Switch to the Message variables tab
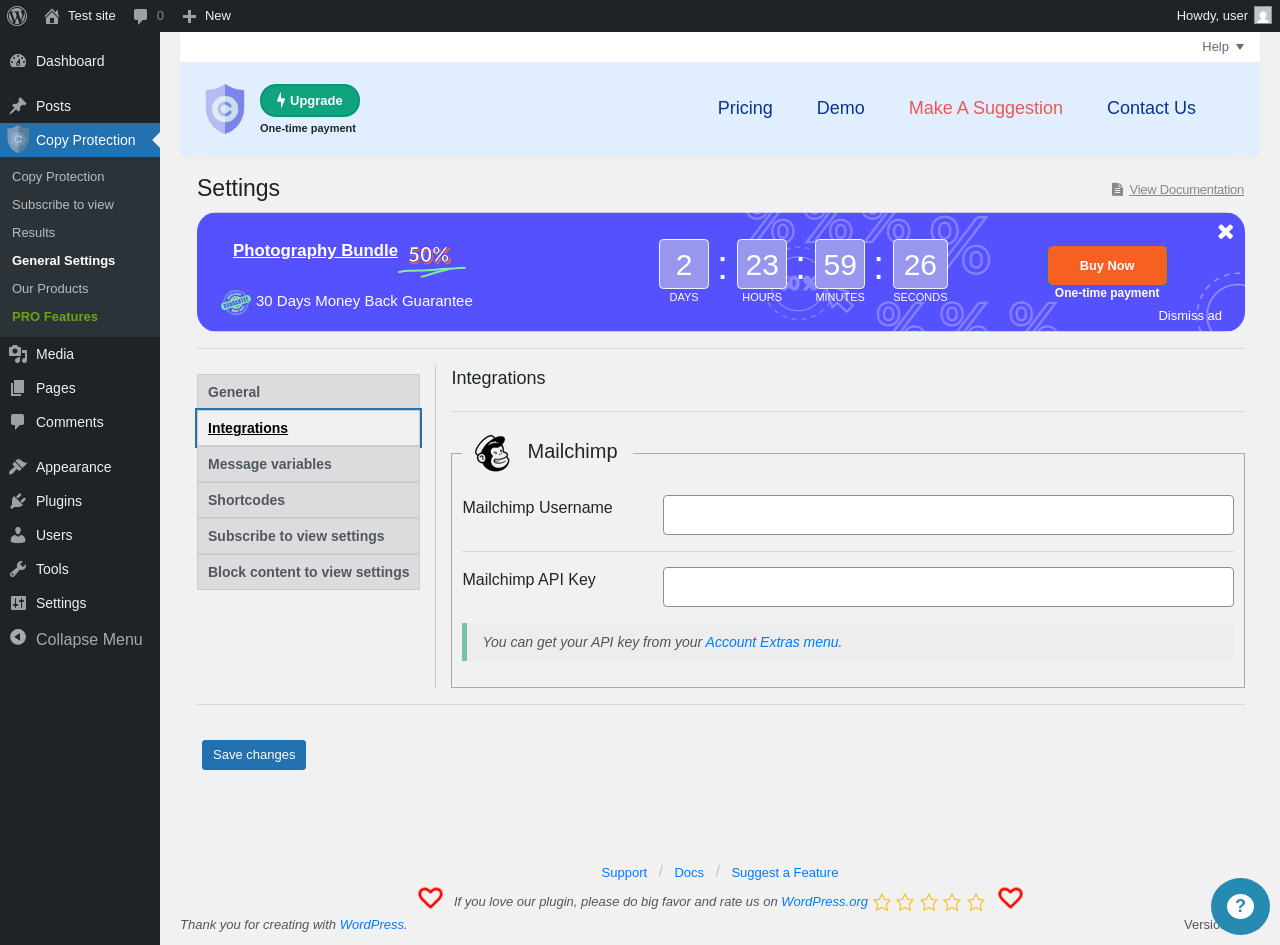The image size is (1280, 945). pos(308,464)
